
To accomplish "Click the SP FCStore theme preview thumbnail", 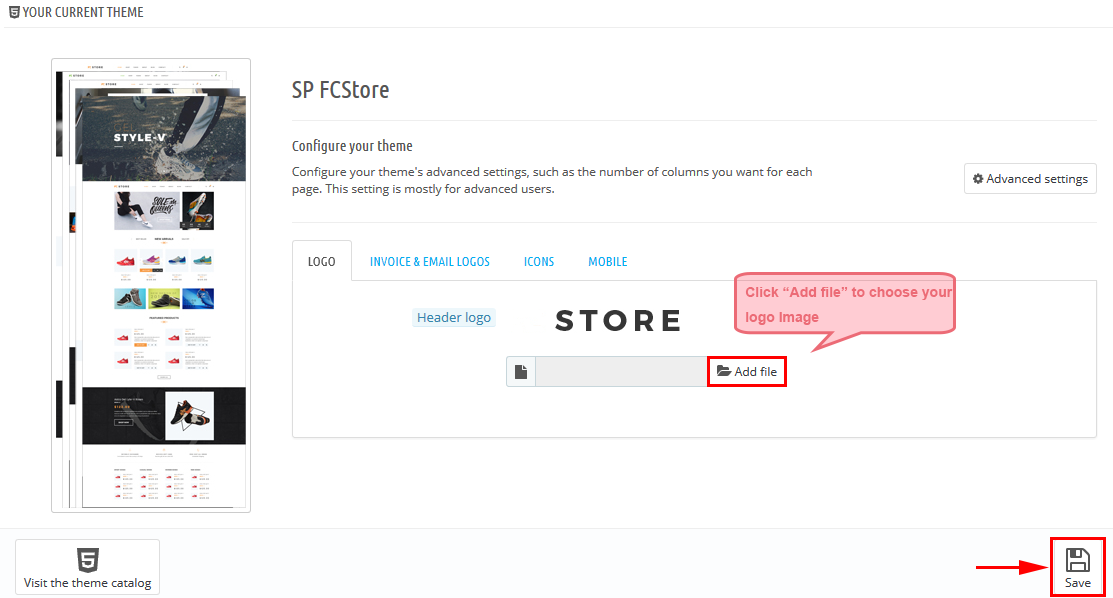I will 151,286.
